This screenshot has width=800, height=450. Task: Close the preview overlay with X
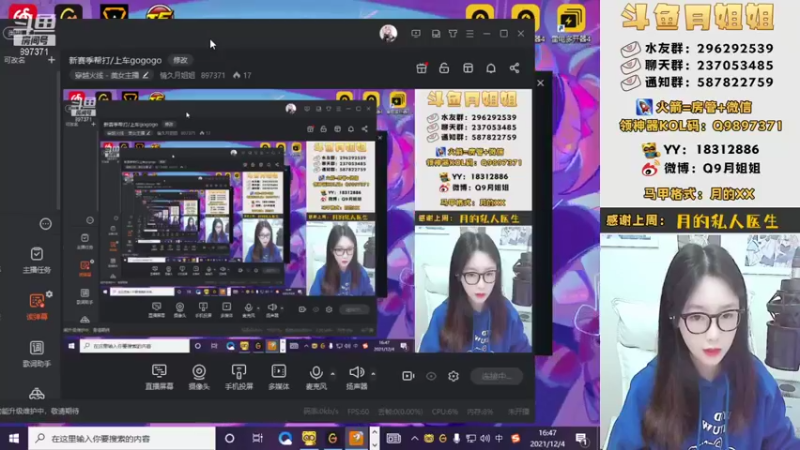[540, 83]
